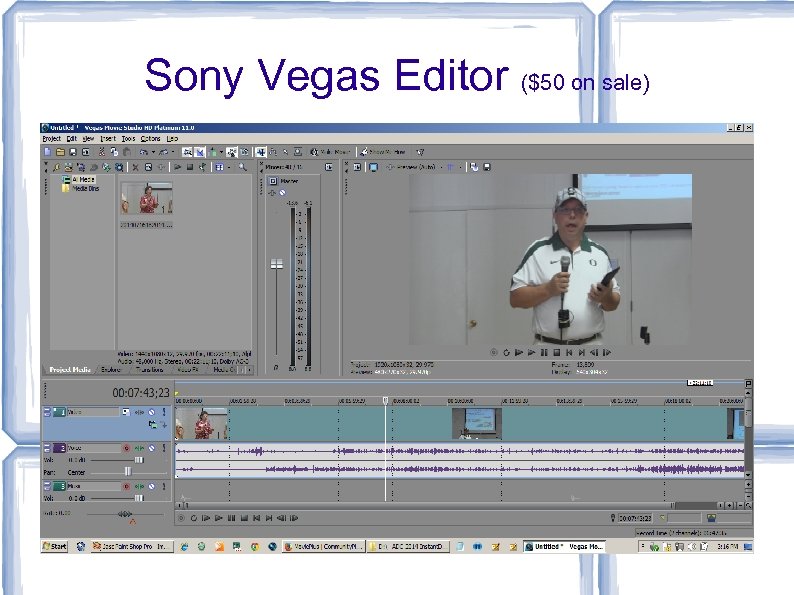Click audio track 2 Pan slider handle
The width and height of the screenshot is (794, 595).
click(128, 471)
